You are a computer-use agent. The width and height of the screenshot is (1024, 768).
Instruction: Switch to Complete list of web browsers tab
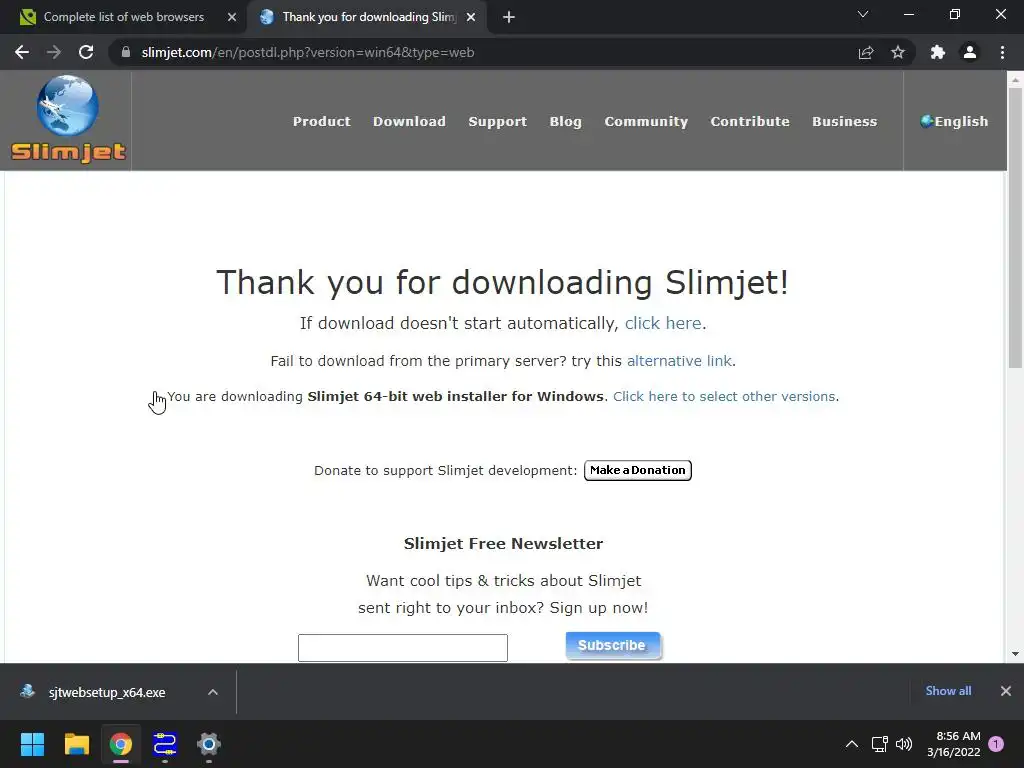(123, 17)
